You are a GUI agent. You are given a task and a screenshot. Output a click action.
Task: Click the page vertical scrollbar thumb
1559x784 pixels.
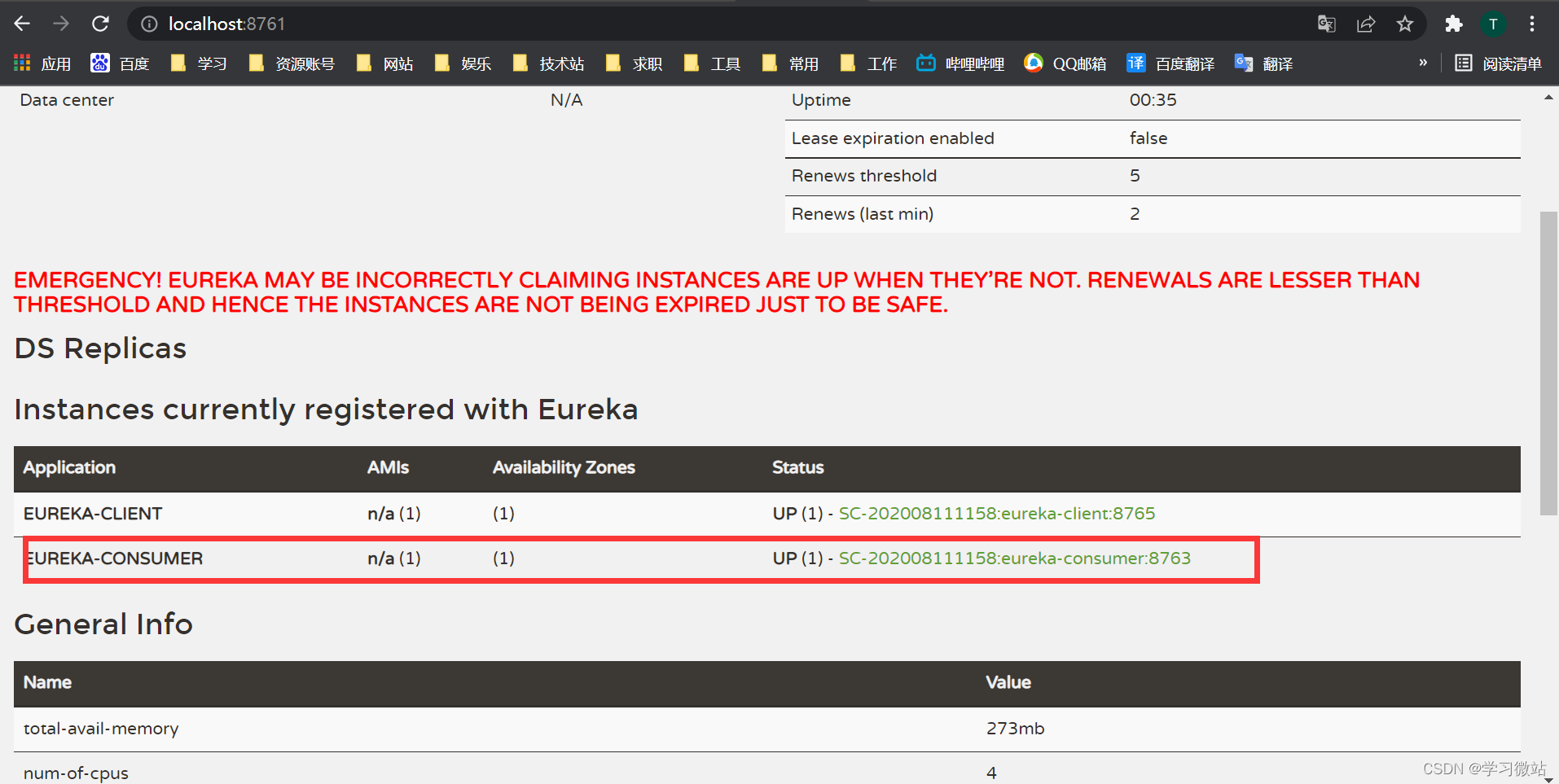pyautogui.click(x=1548, y=363)
